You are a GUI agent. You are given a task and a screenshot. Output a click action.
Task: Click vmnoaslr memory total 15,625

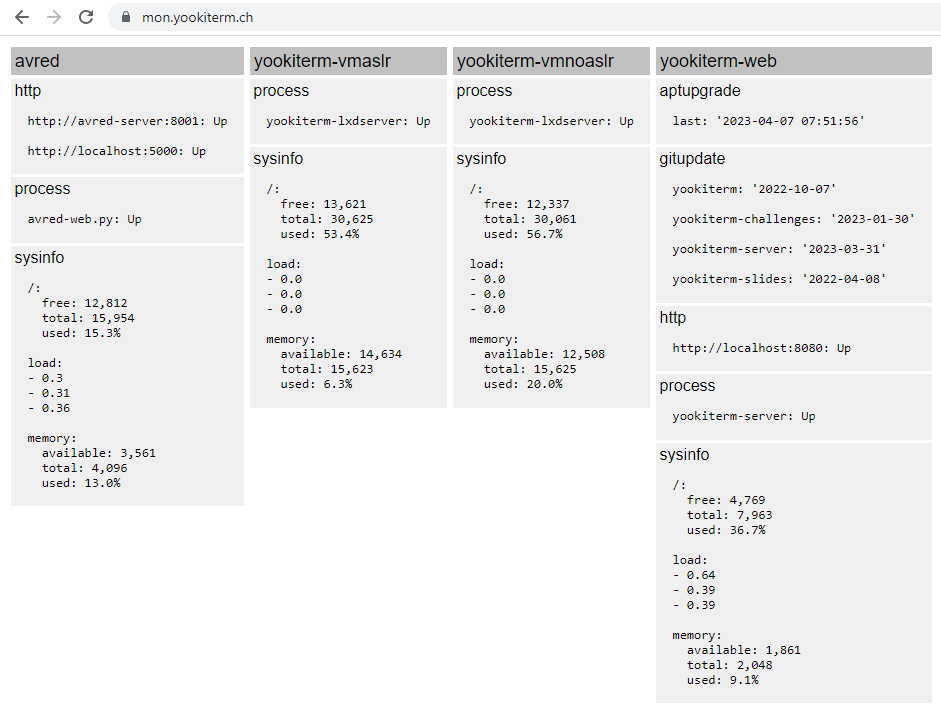click(530, 369)
